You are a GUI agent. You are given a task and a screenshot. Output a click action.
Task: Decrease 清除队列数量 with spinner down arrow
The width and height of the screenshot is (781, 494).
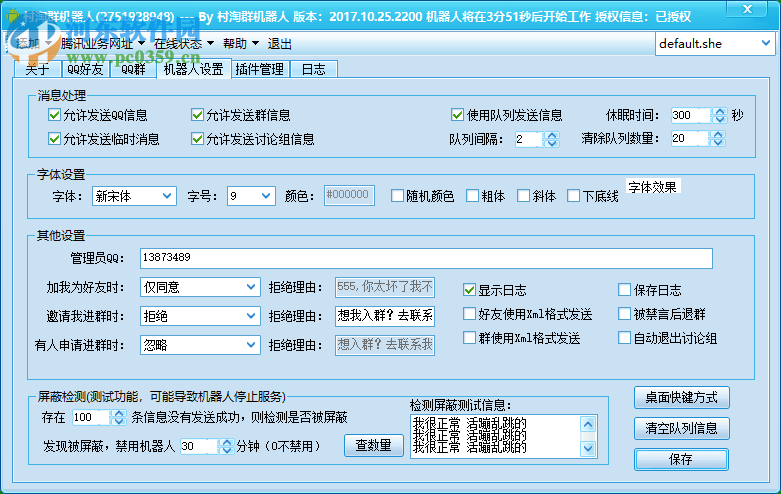(718, 142)
